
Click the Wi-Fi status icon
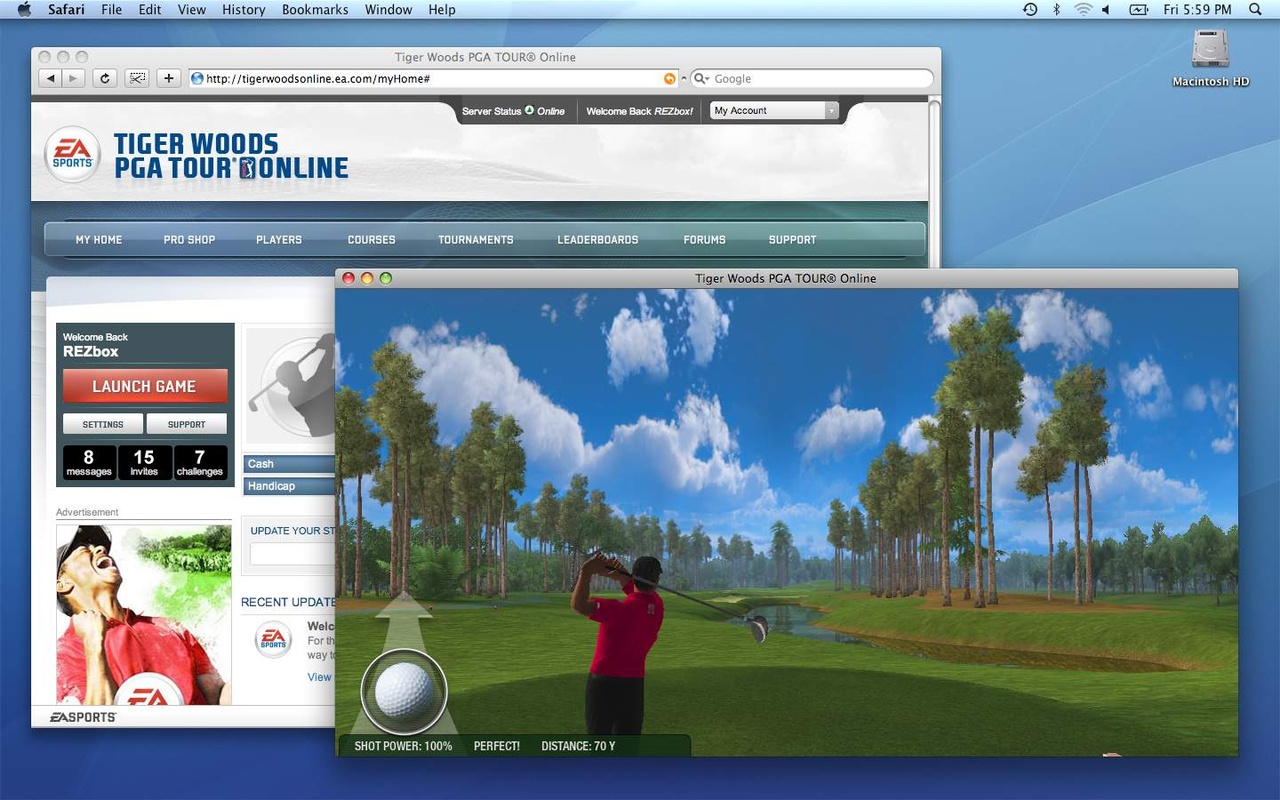(1082, 10)
